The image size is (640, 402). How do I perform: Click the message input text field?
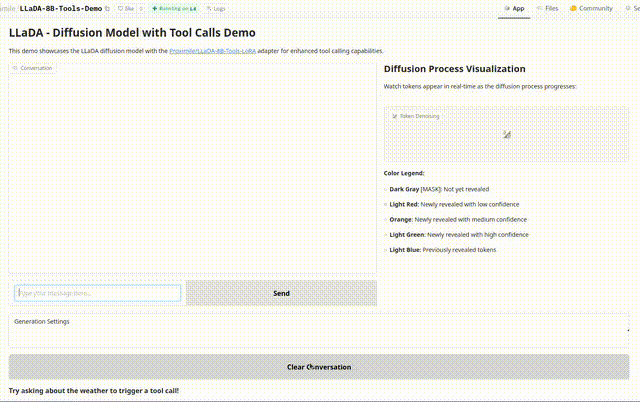click(98, 293)
